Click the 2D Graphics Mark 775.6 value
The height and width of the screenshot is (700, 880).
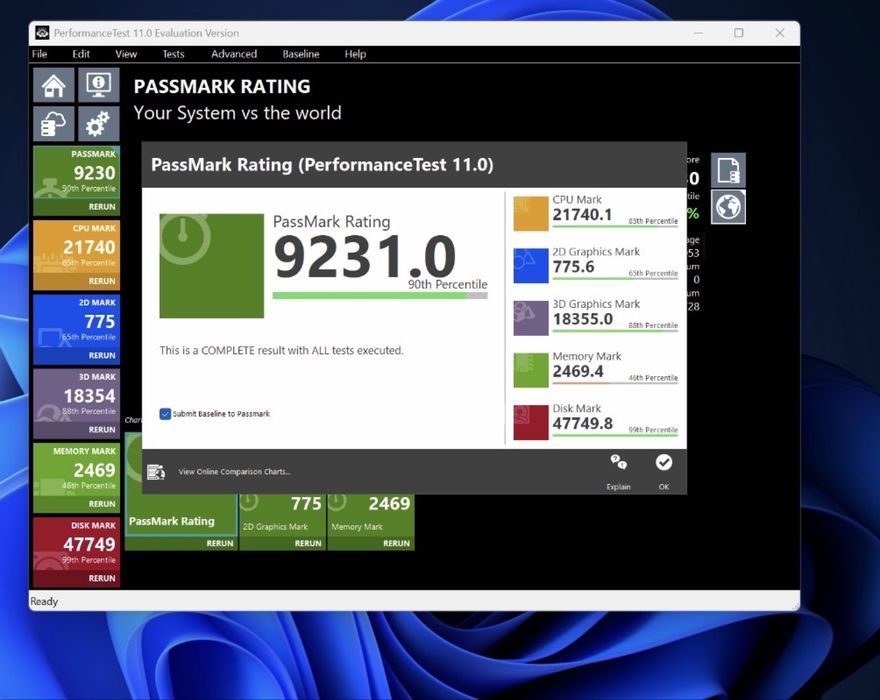click(x=573, y=267)
